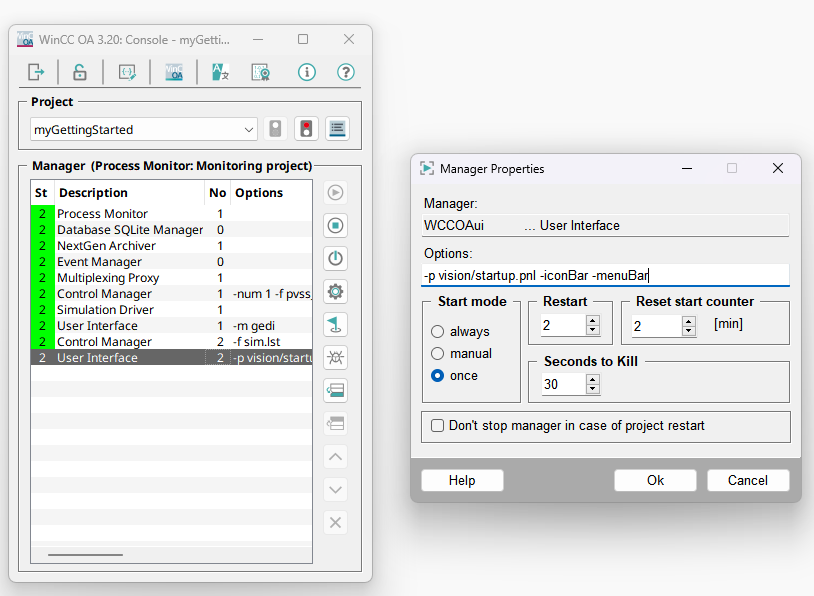
Task: Expand the myGettingStarted project dropdown
Action: click(x=249, y=130)
